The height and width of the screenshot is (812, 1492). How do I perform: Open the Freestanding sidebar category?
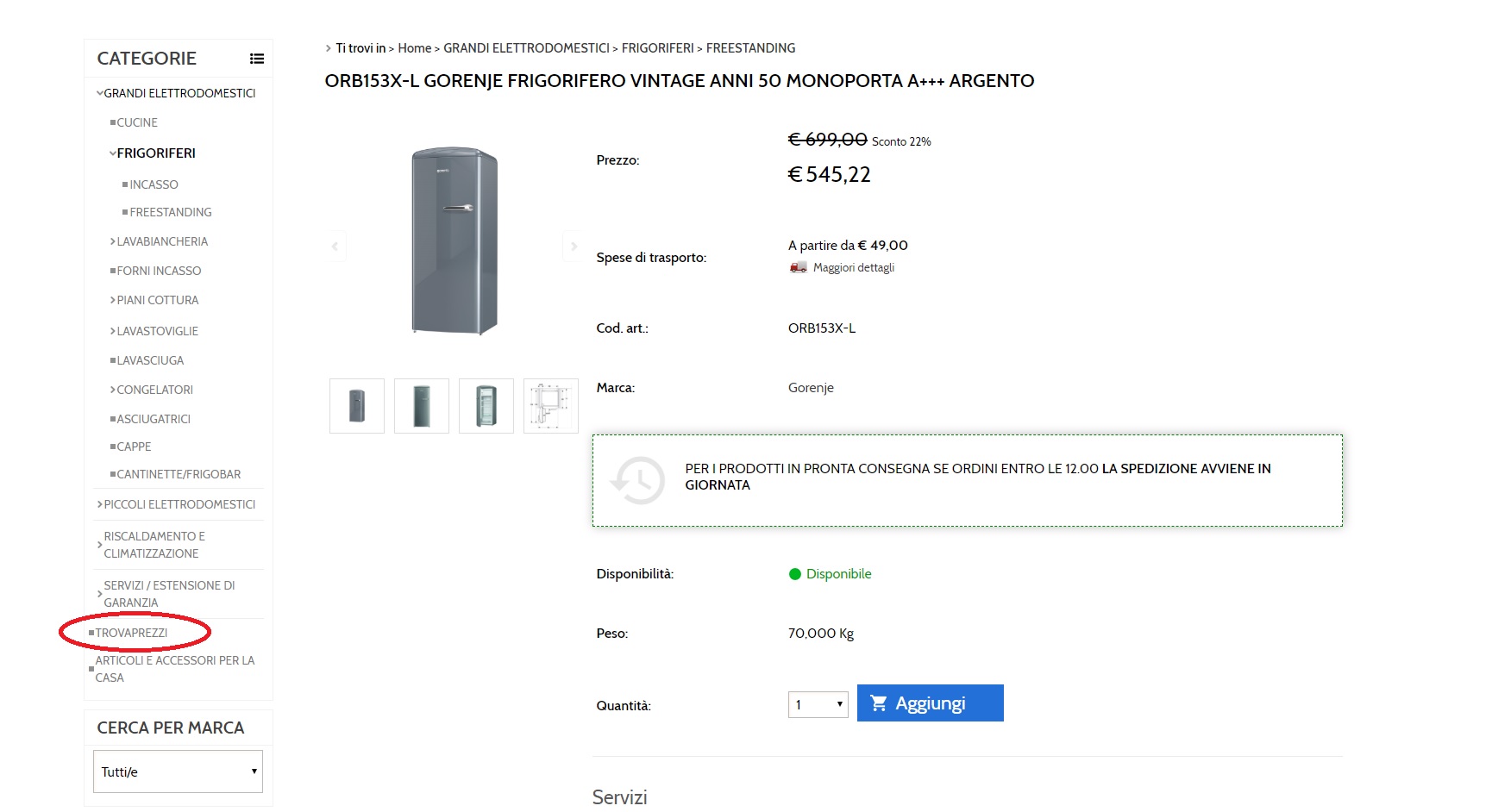click(170, 212)
